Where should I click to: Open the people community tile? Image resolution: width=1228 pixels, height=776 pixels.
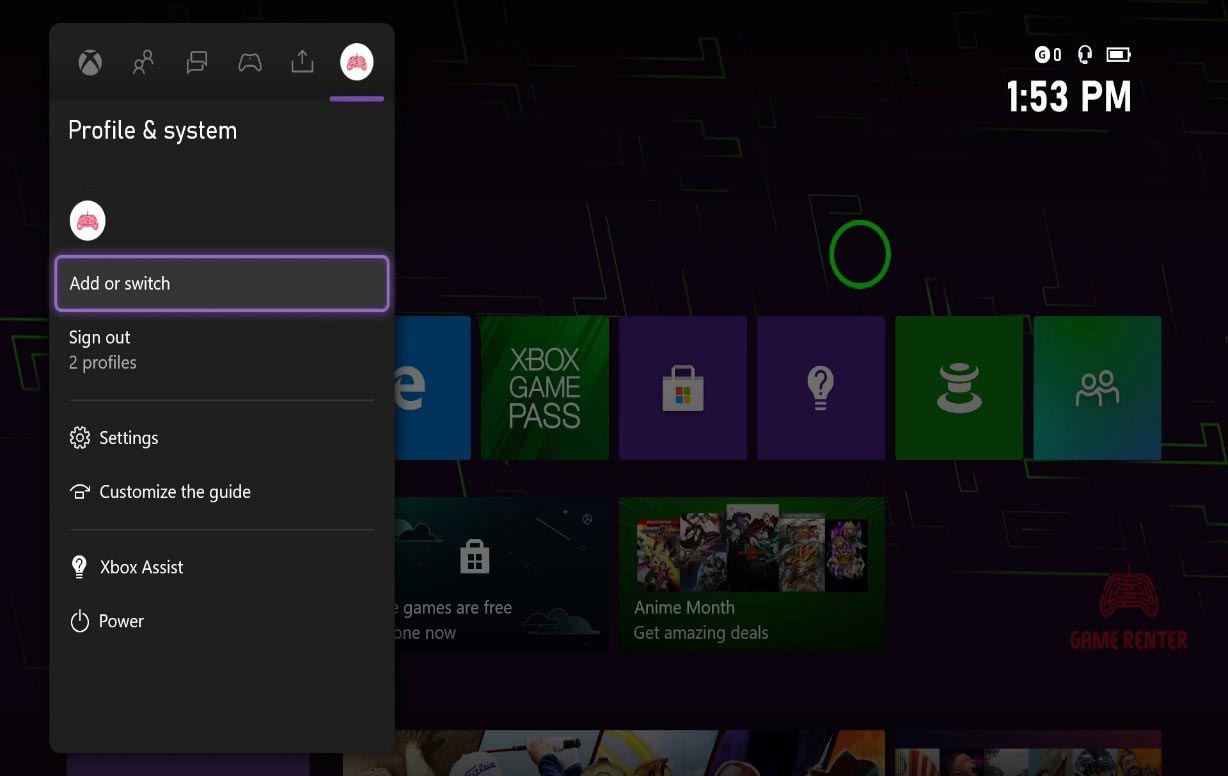click(x=1097, y=388)
